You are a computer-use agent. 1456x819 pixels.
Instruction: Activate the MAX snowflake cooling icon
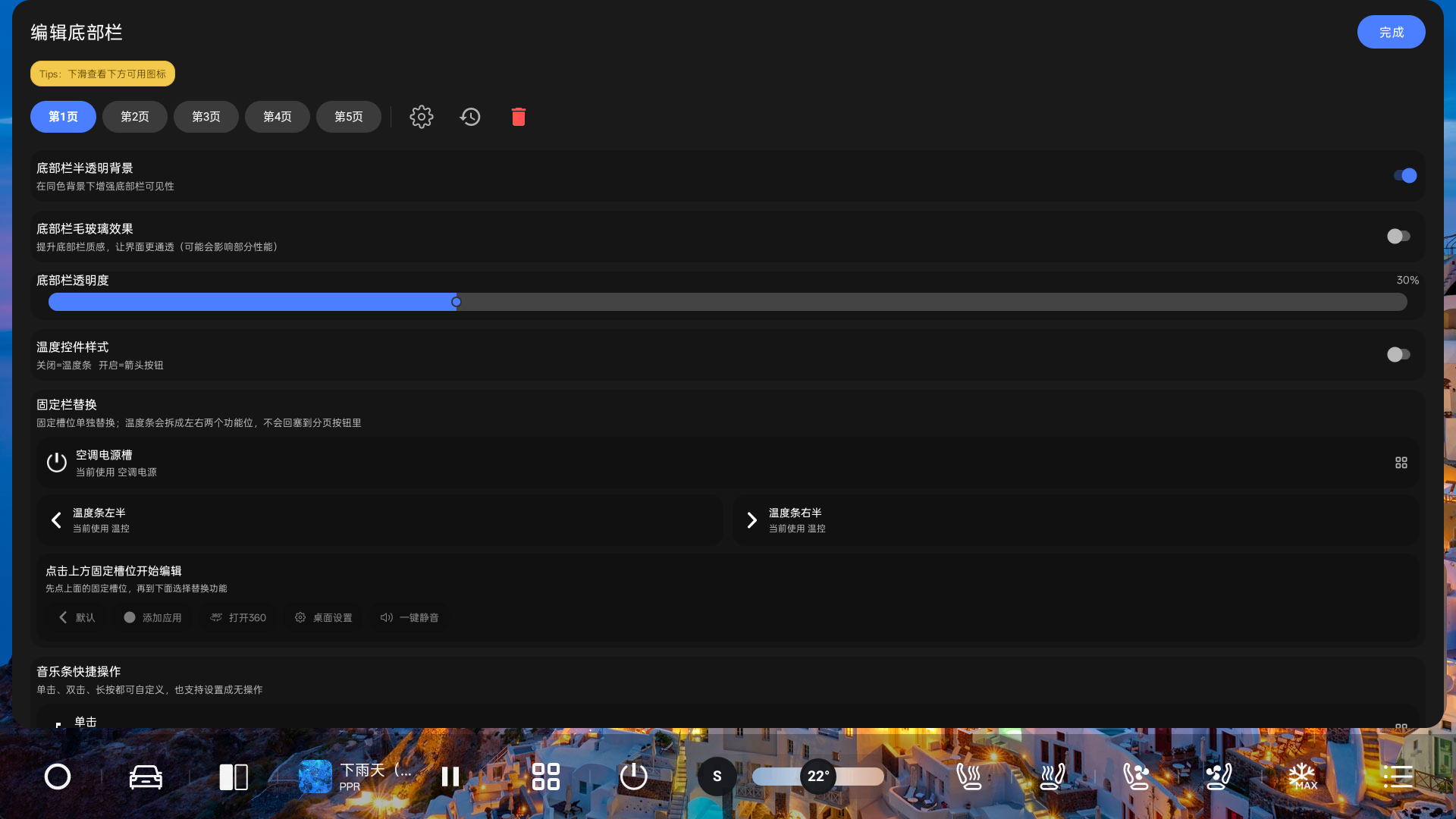click(1303, 777)
